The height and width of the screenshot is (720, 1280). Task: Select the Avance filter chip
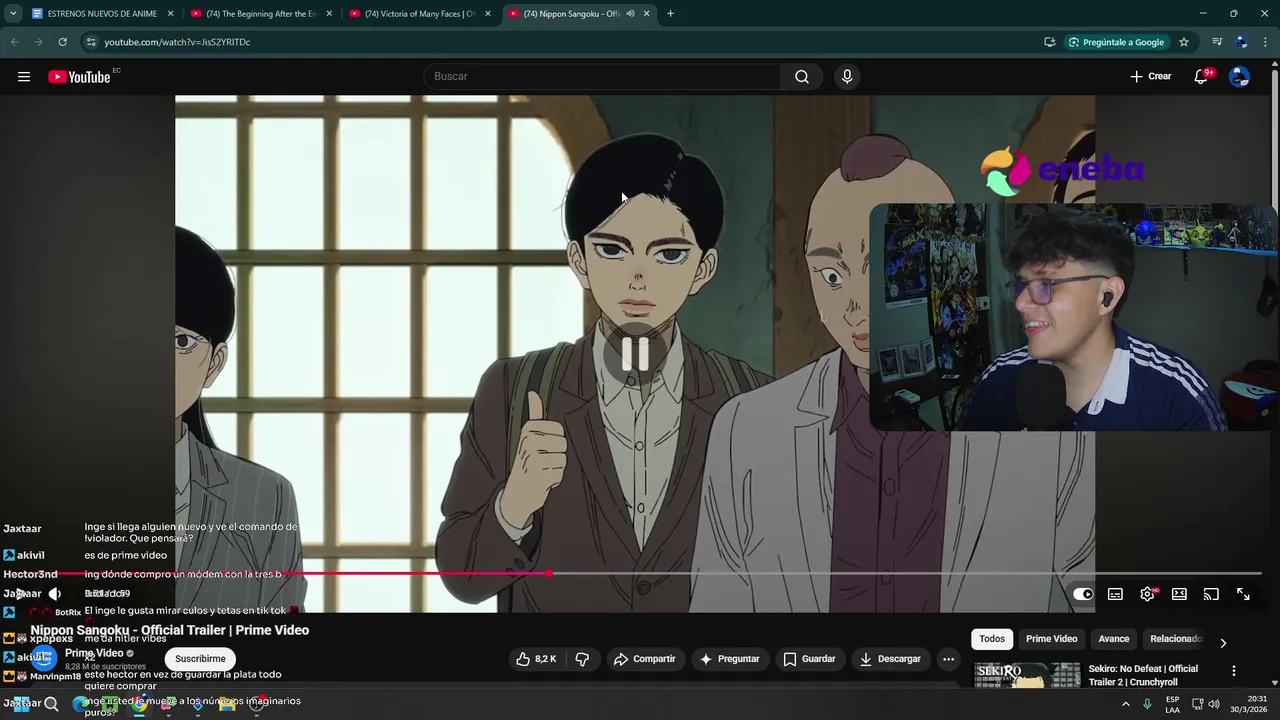pyautogui.click(x=1114, y=639)
